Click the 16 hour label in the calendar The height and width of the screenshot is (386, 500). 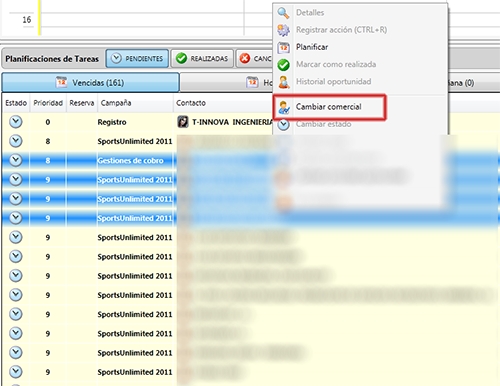coord(27,20)
